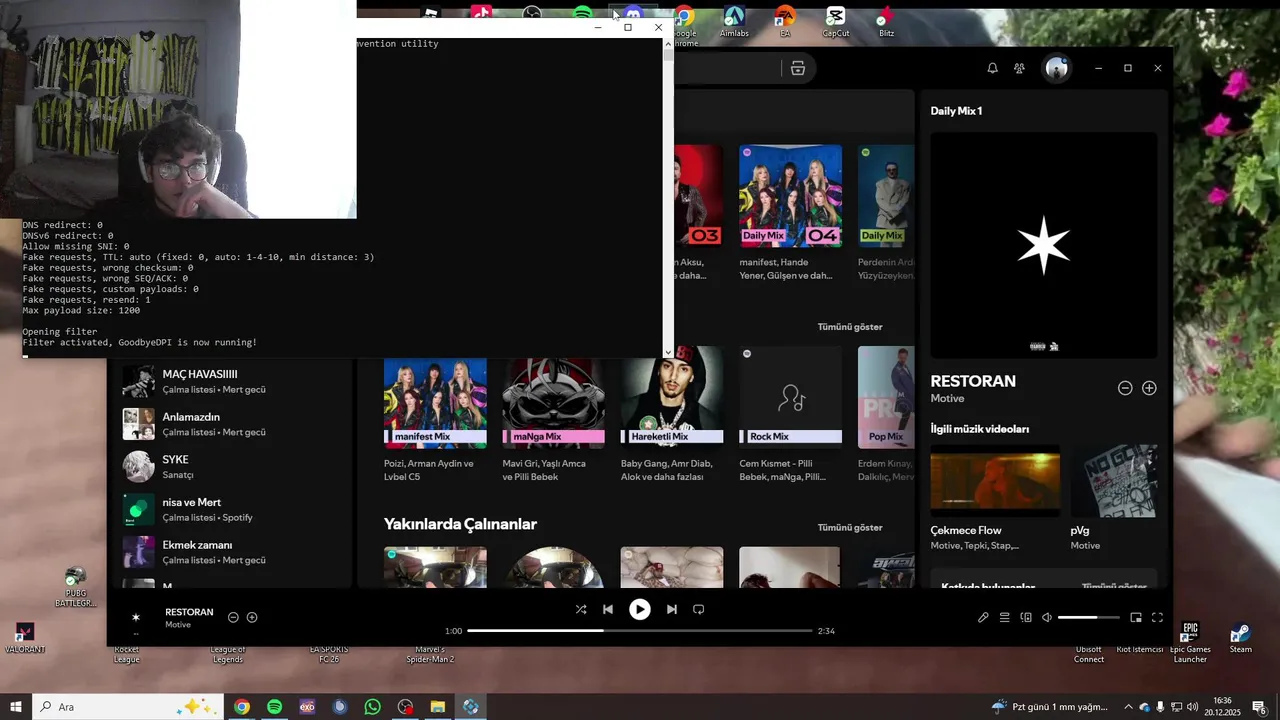Viewport: 1280px width, 720px height.
Task: Show hidden system tray icons
Action: (1128, 707)
